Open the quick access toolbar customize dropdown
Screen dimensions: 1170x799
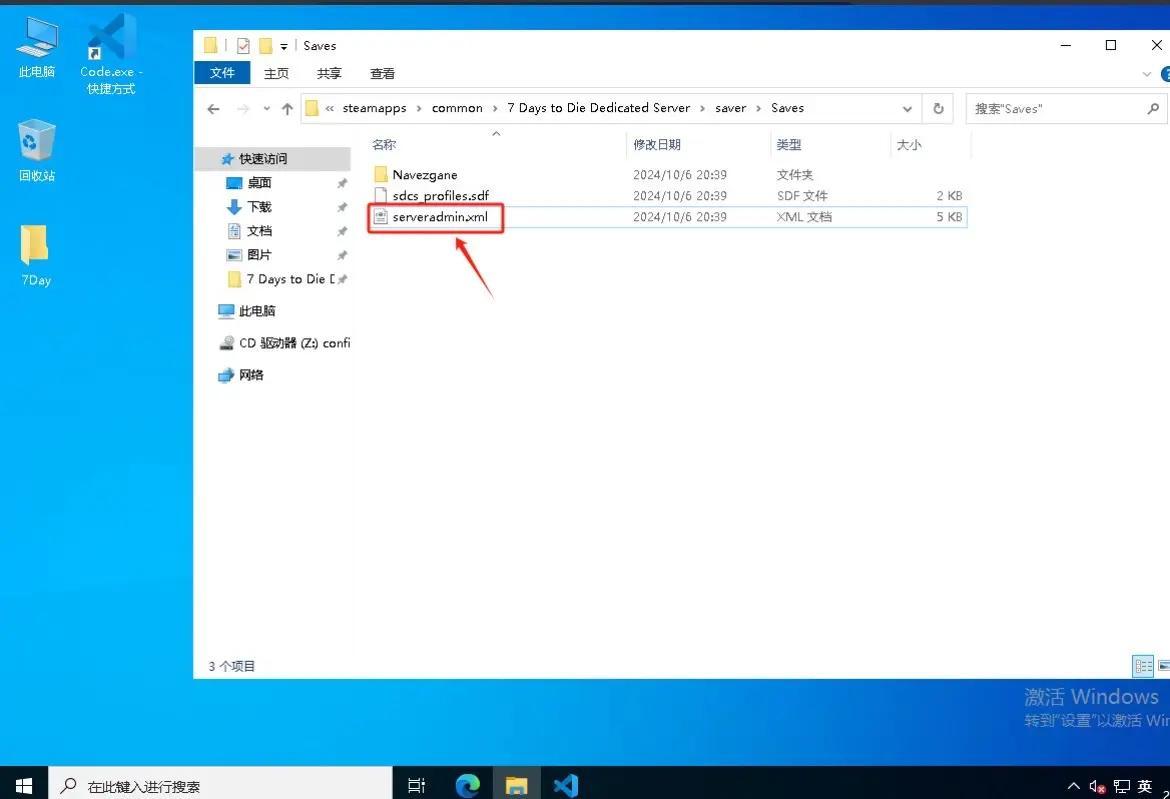(284, 46)
